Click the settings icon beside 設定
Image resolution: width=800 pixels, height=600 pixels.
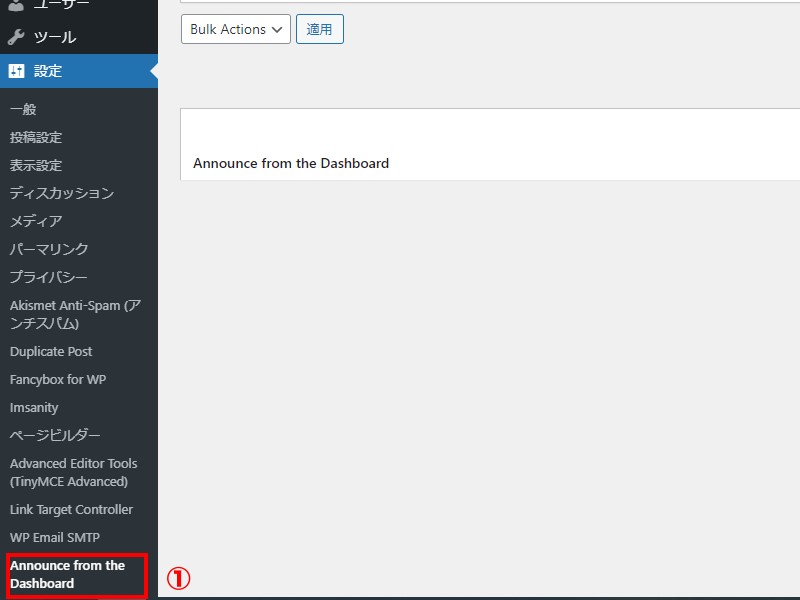click(16, 71)
